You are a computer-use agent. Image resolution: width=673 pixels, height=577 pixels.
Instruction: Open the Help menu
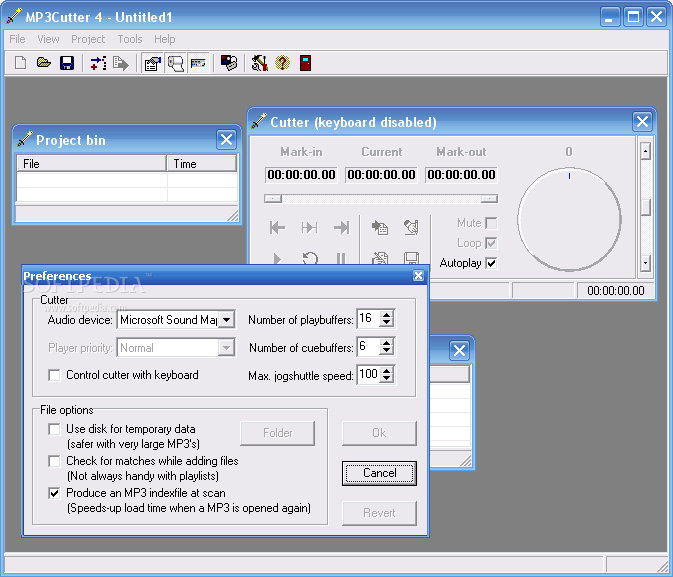165,39
